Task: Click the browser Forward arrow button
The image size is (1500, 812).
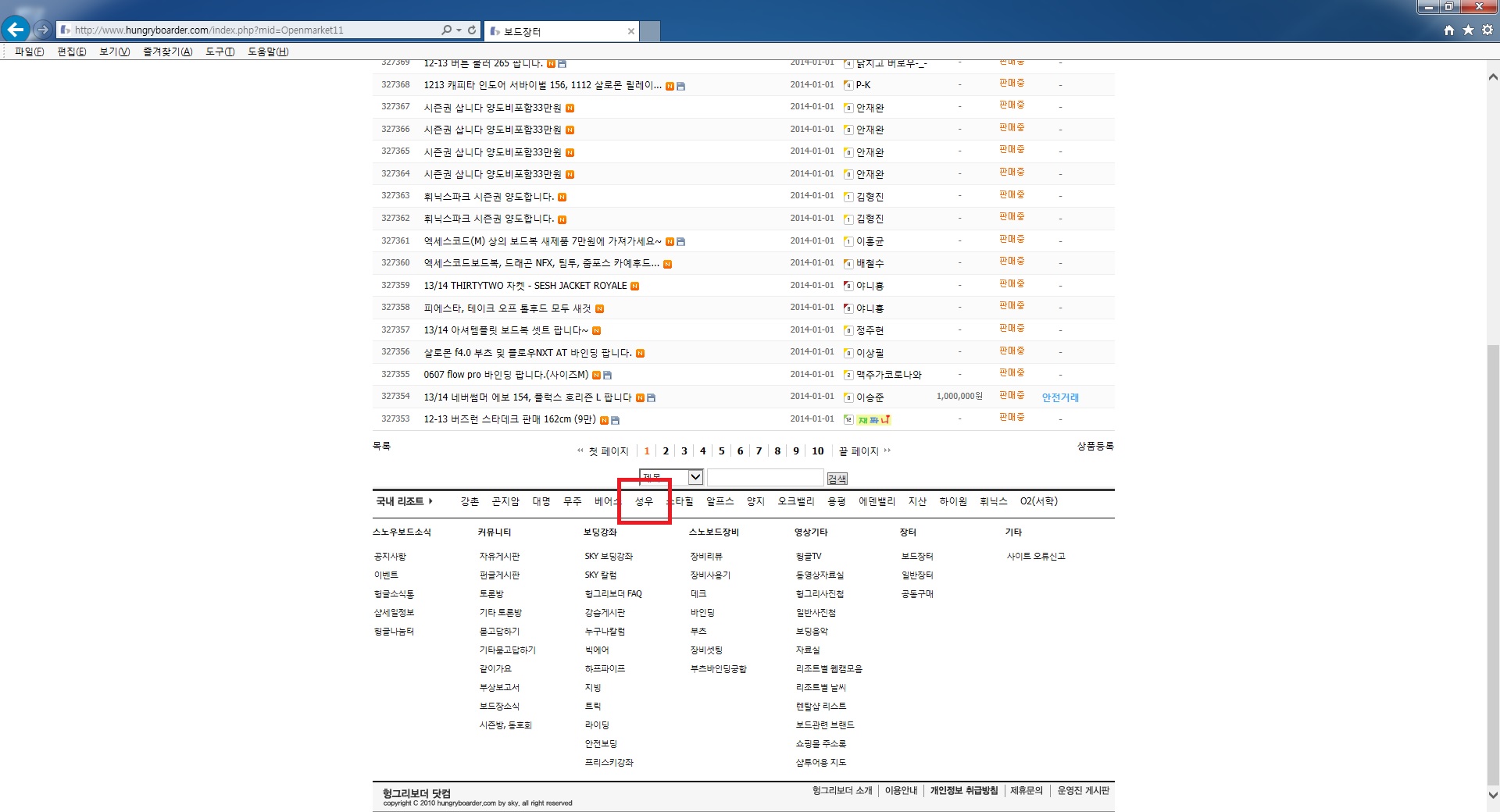Action: [43, 30]
